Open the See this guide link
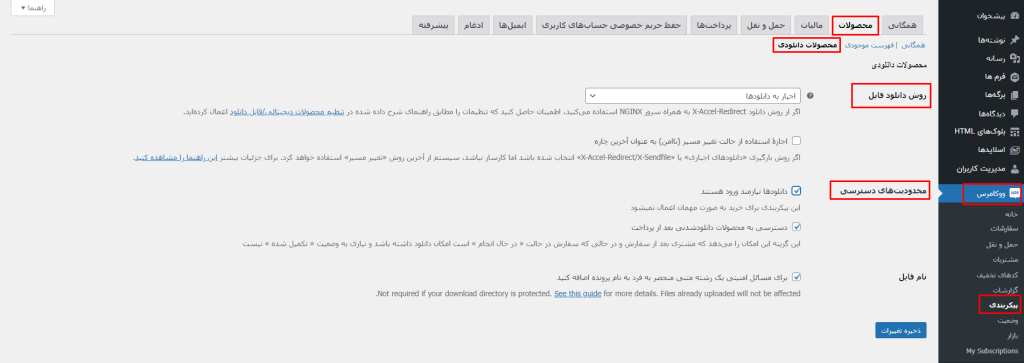The image size is (1024, 363). 578,294
